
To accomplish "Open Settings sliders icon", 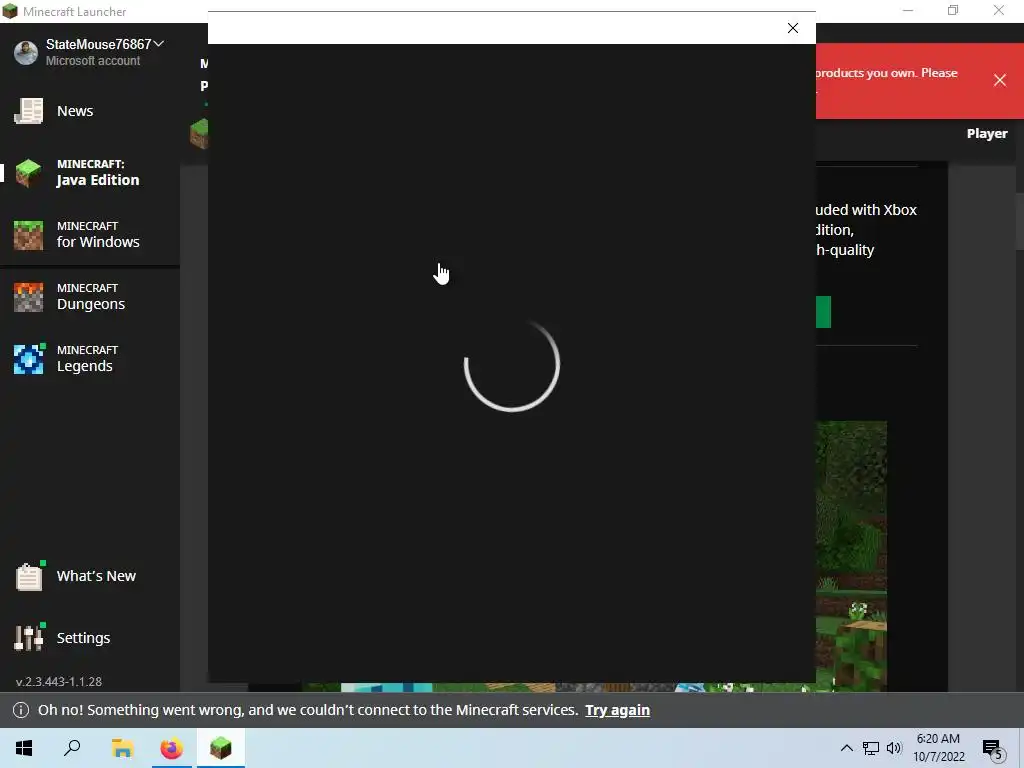I will (x=29, y=638).
